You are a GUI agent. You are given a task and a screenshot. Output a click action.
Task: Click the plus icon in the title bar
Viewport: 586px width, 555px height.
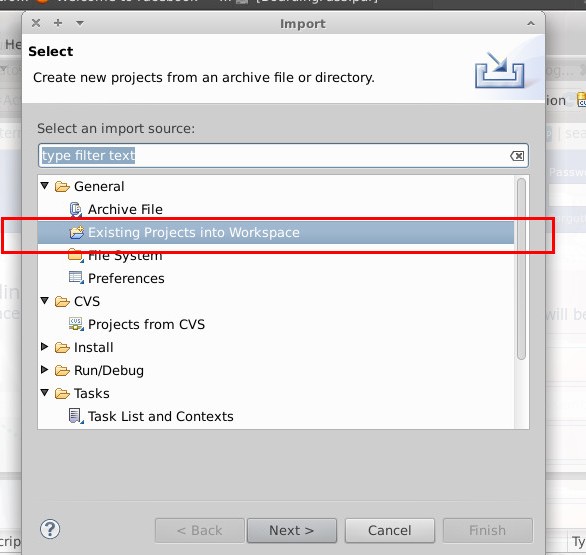pos(58,23)
